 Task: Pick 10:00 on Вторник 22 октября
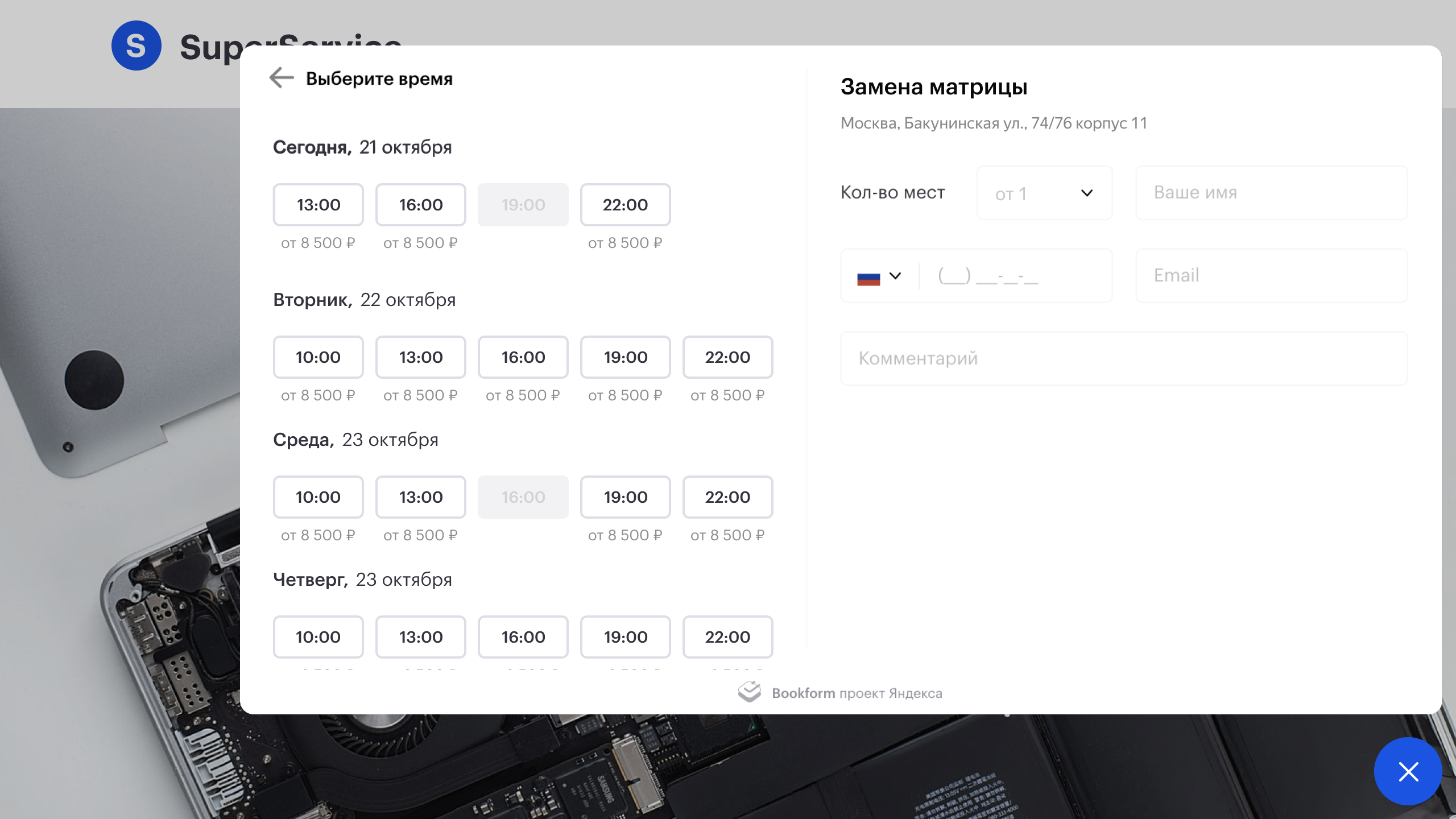coord(318,357)
